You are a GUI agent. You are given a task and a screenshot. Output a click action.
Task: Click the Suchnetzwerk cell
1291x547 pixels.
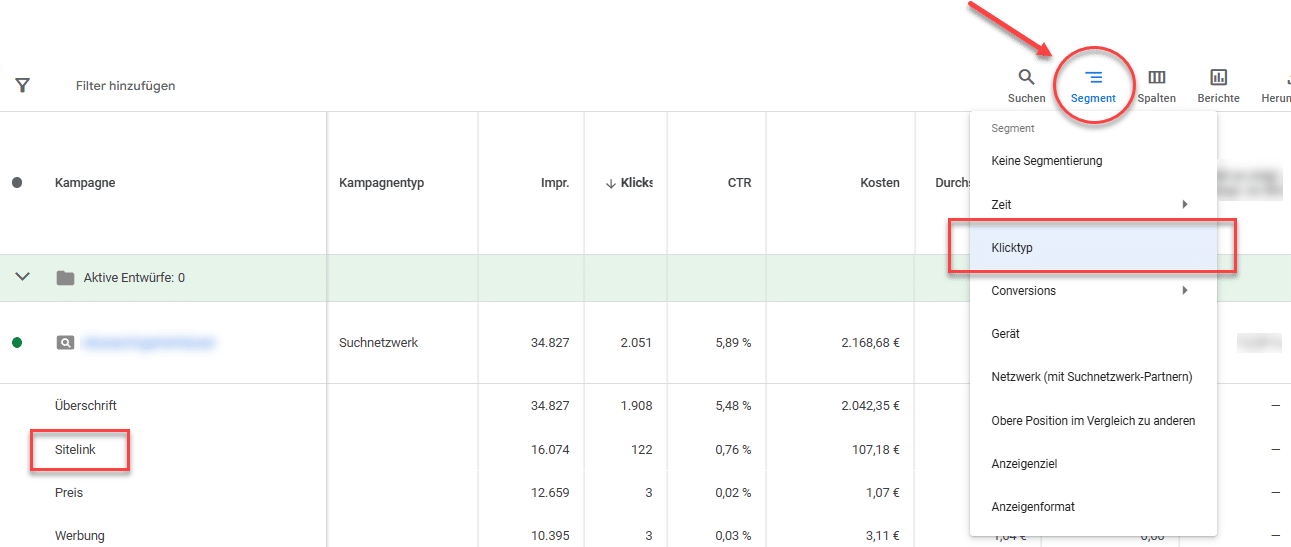click(x=379, y=343)
